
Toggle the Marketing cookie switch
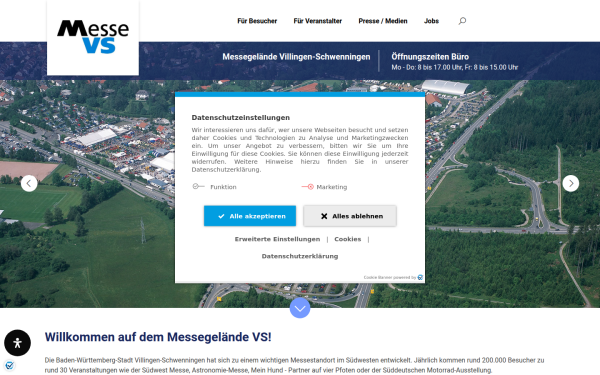click(x=308, y=187)
